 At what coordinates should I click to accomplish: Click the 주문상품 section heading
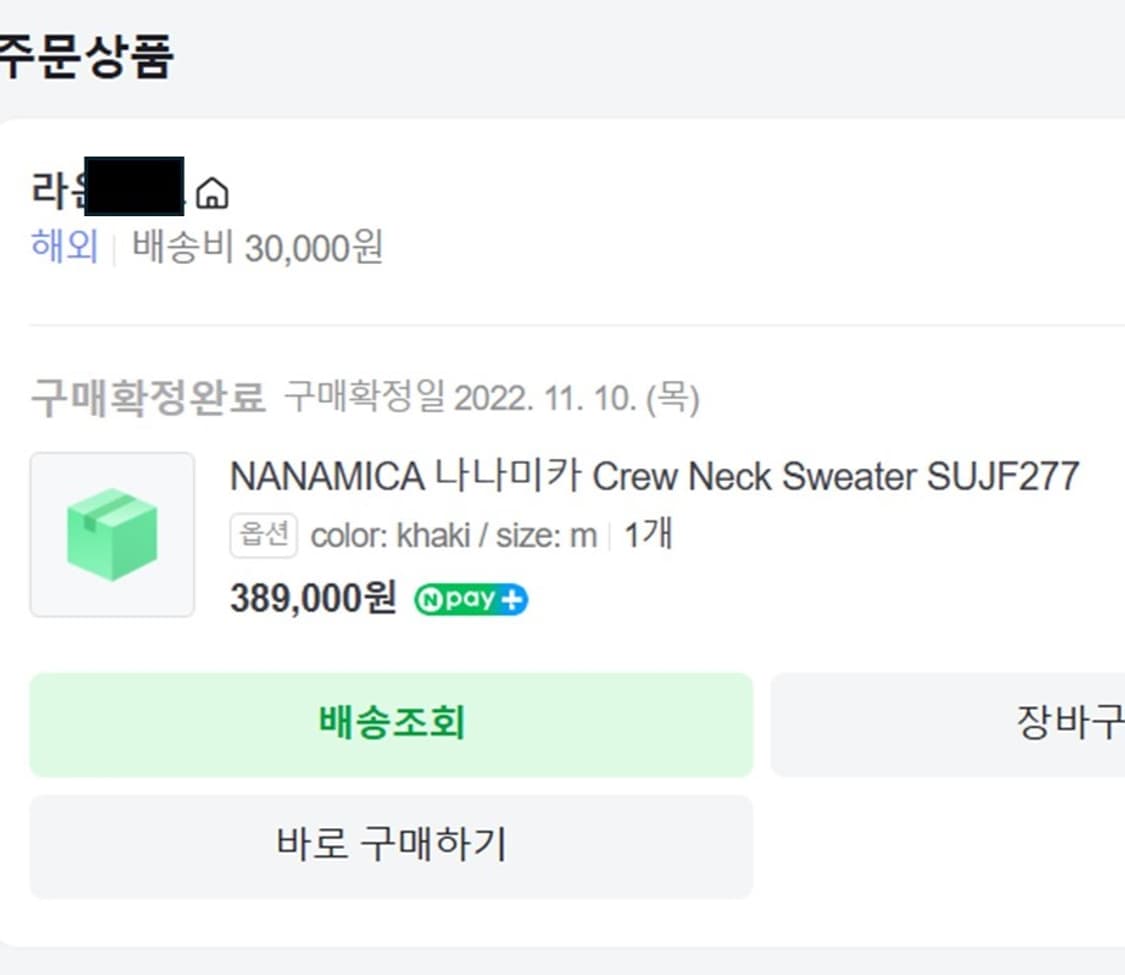[x=85, y=55]
